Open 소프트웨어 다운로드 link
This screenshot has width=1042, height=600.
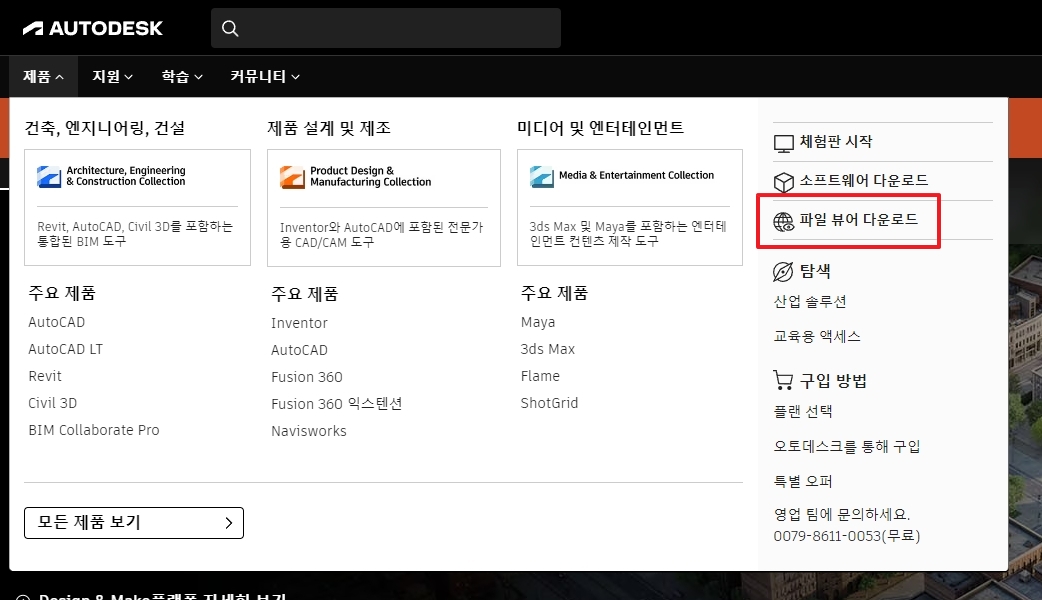863,180
